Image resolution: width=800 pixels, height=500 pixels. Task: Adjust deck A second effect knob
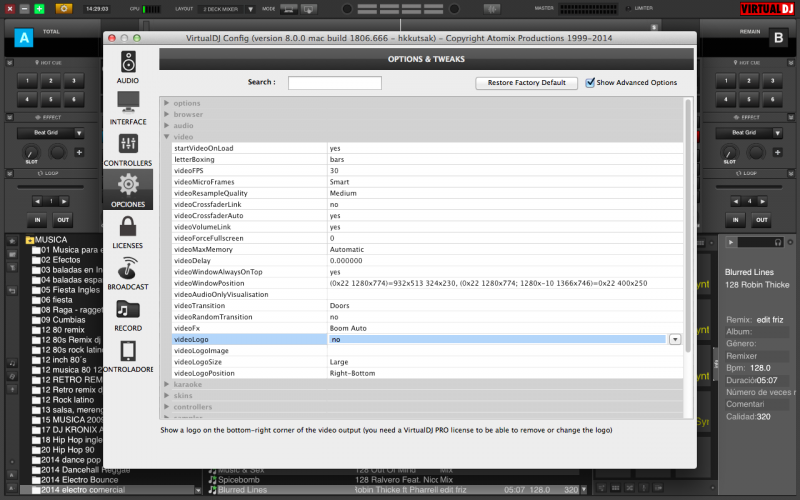[x=57, y=152]
